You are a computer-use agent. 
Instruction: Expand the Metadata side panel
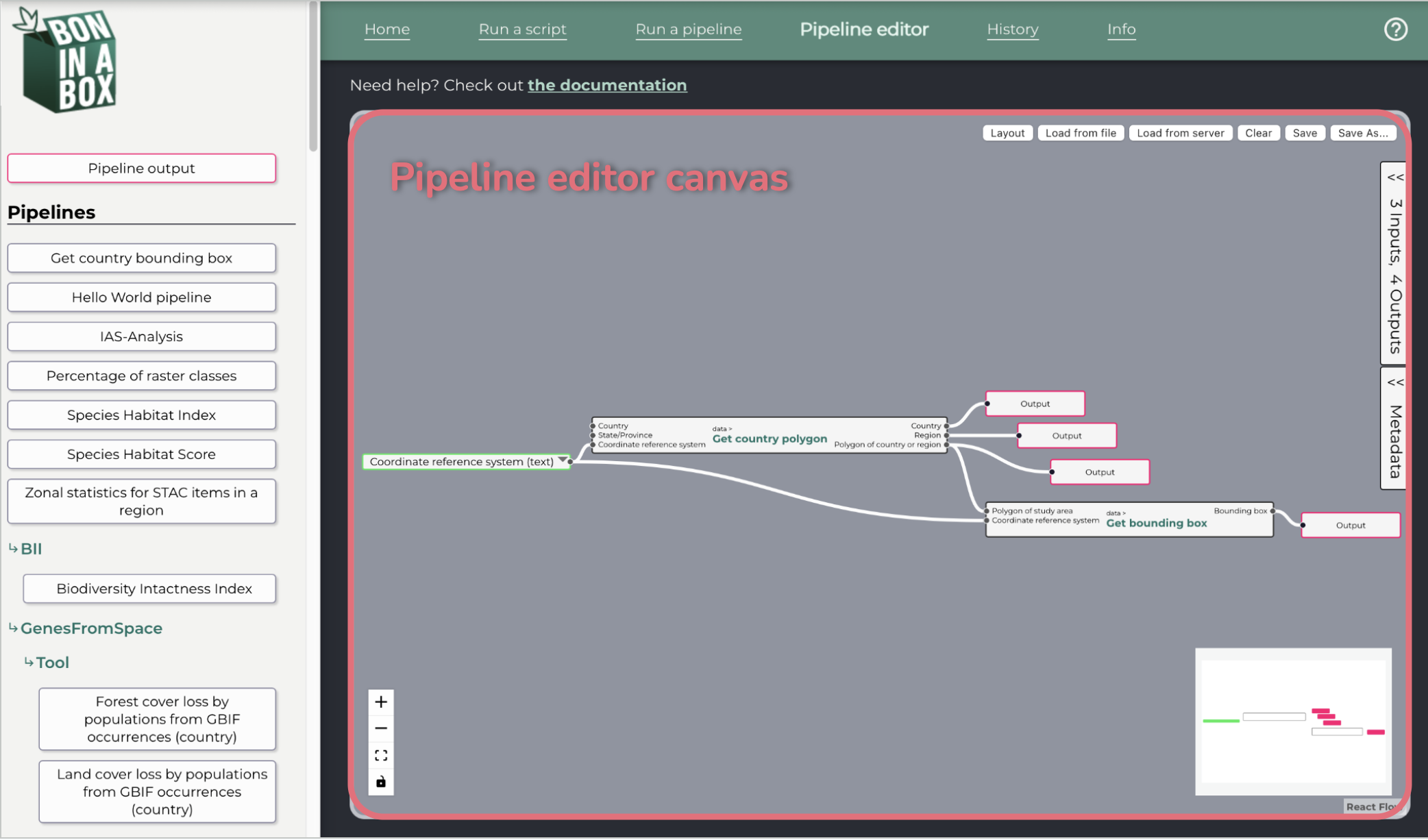1394,428
